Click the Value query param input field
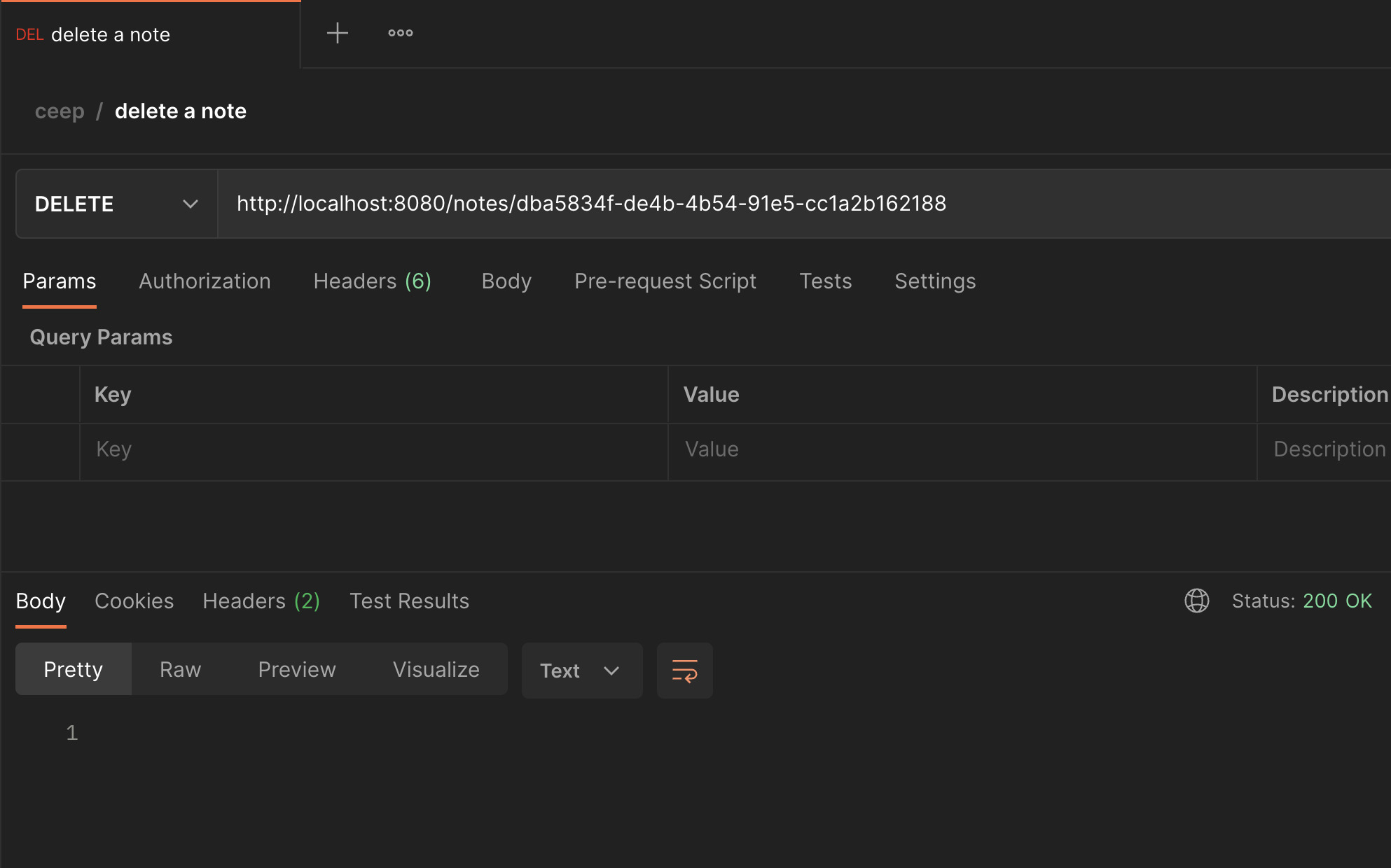The image size is (1391, 868). coord(960,447)
